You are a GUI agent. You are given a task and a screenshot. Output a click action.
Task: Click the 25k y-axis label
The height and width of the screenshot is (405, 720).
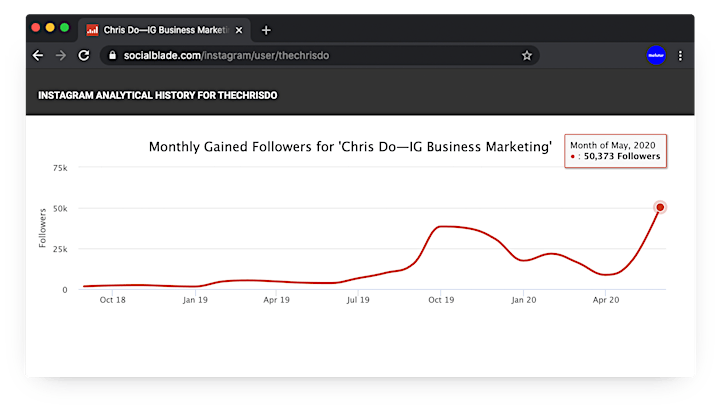(60, 249)
